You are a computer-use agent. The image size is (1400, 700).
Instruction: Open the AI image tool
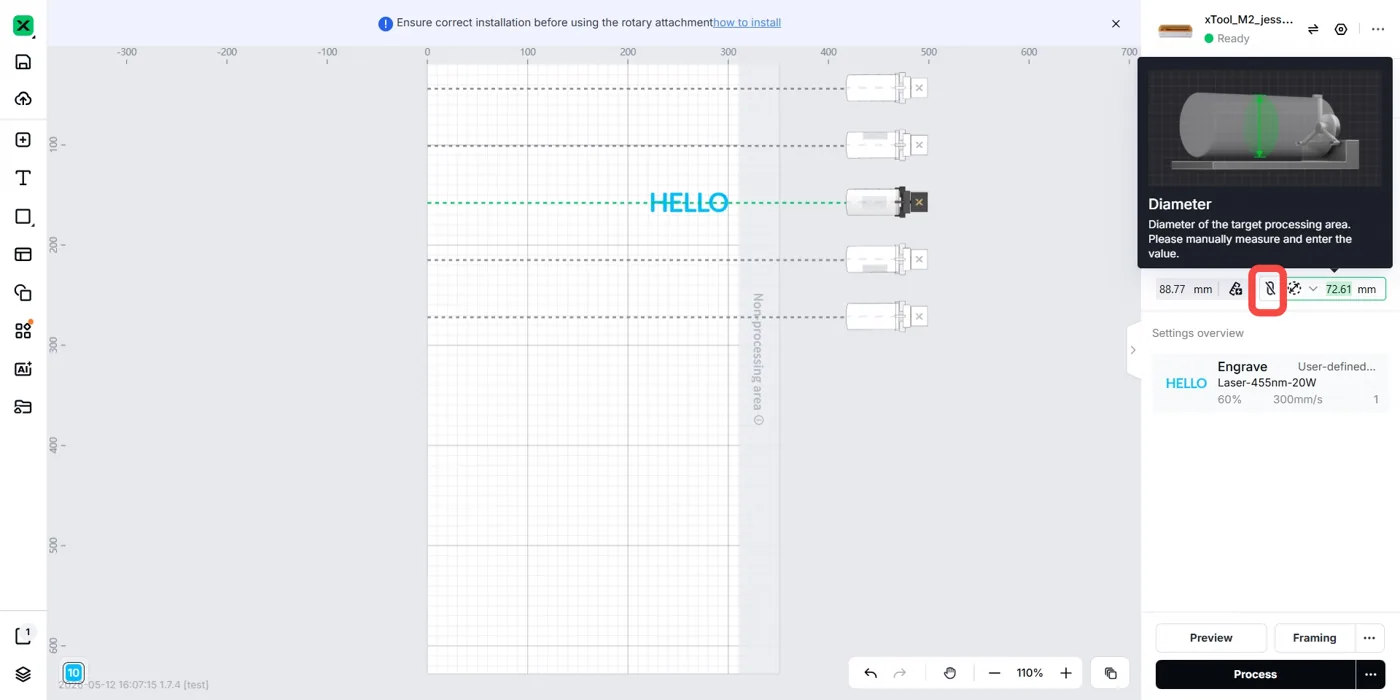23,369
